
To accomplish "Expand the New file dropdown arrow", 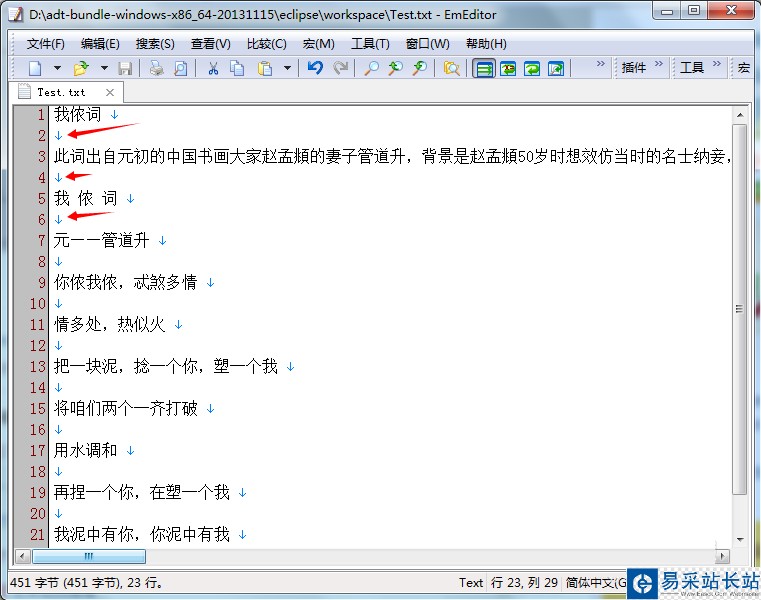I will tap(57, 68).
